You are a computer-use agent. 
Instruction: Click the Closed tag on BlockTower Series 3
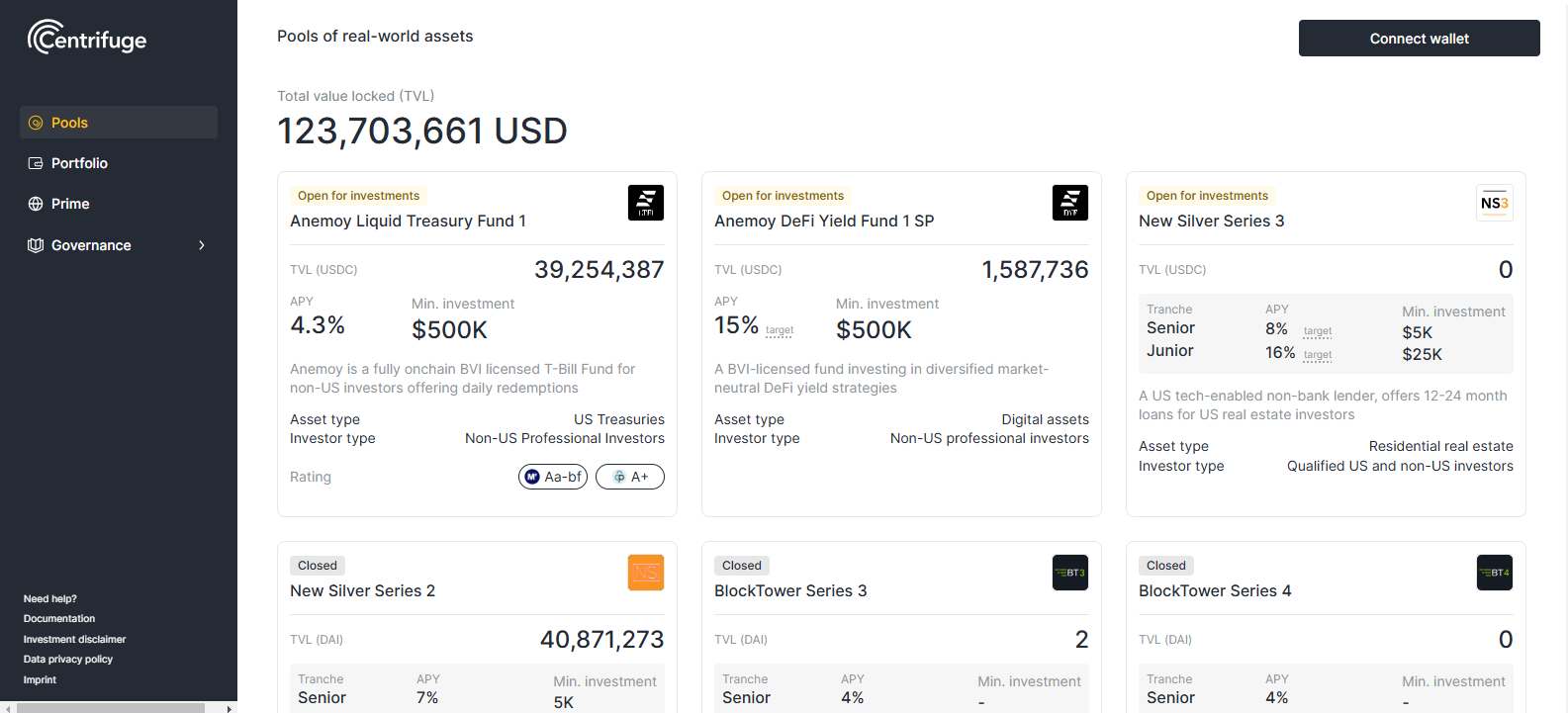742,566
